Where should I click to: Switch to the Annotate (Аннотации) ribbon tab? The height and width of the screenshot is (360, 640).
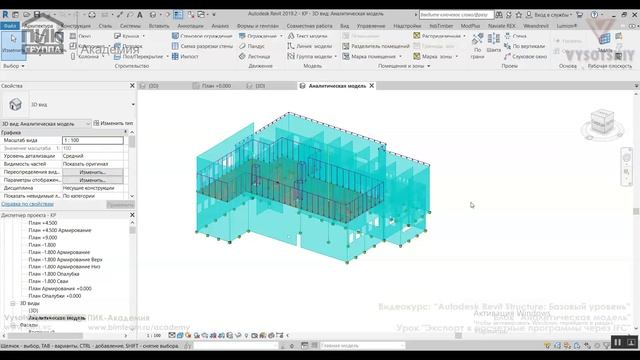tap(190, 26)
